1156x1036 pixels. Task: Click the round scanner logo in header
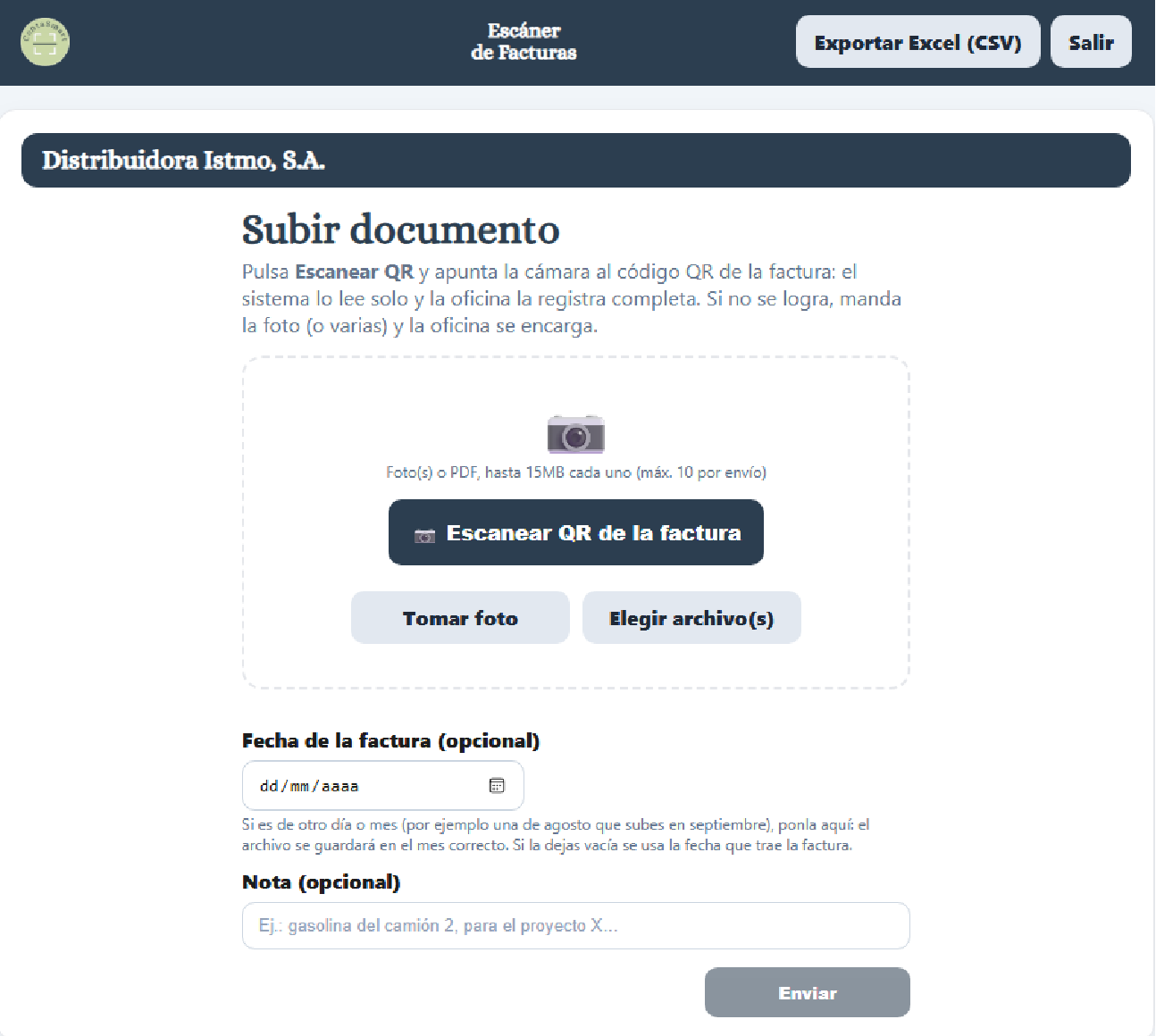point(45,42)
